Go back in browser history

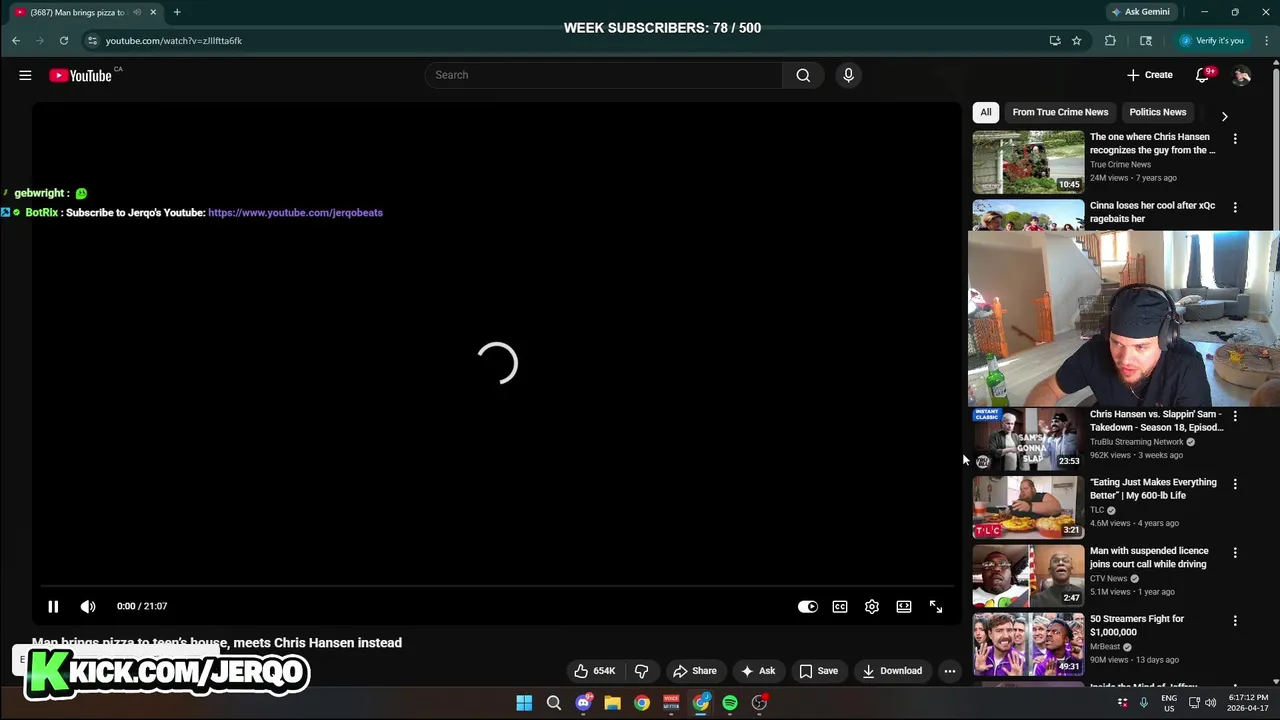click(x=16, y=41)
